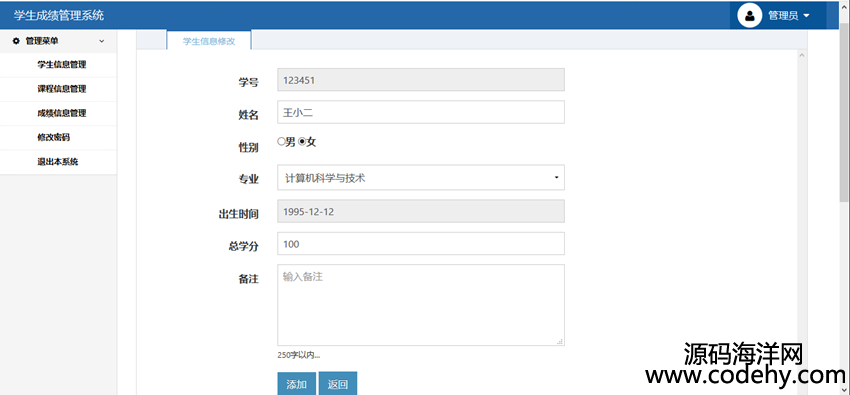Click the 出生时间 date field
The height and width of the screenshot is (395, 850).
[421, 211]
